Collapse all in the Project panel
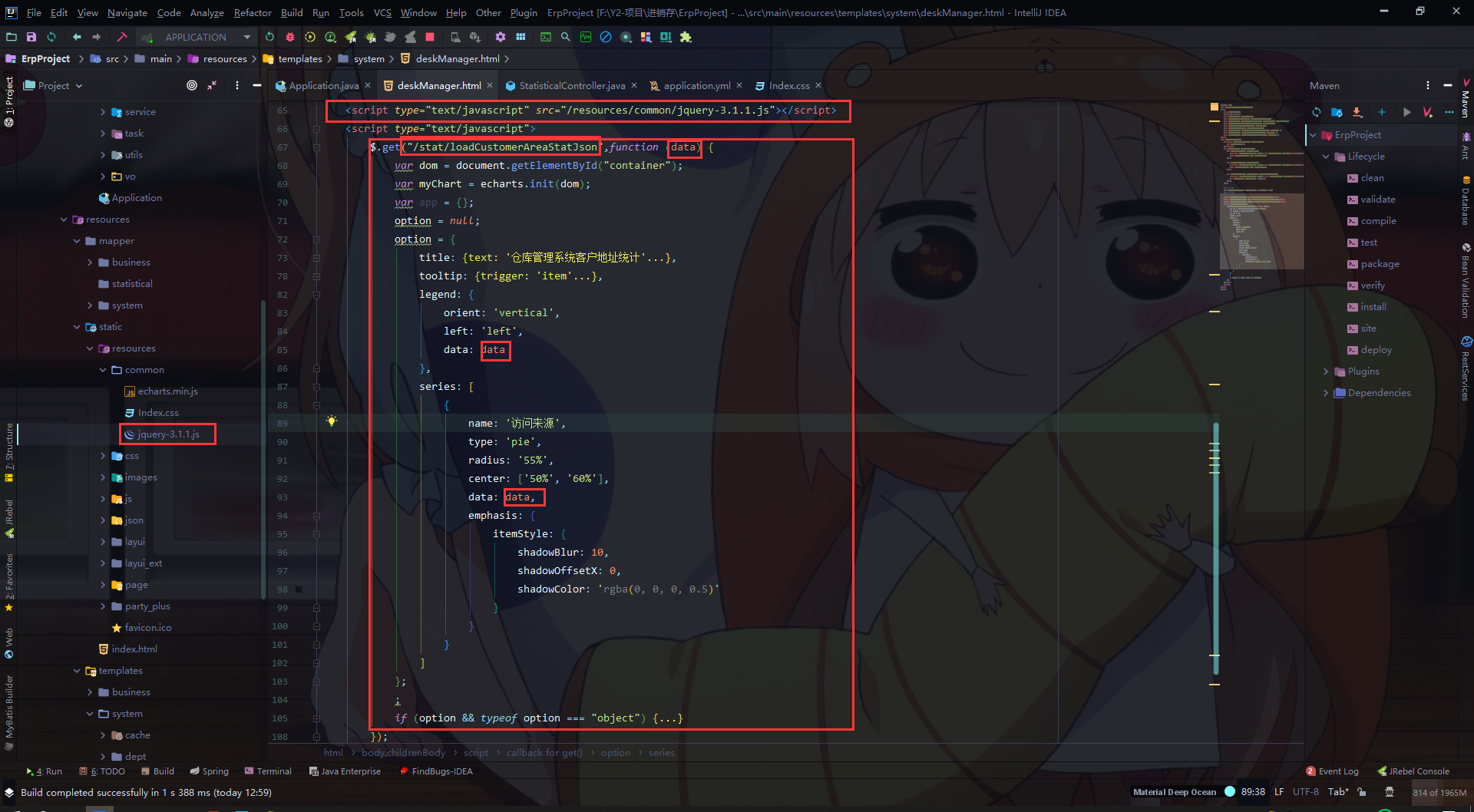Image resolution: width=1474 pixels, height=812 pixels. (x=212, y=85)
